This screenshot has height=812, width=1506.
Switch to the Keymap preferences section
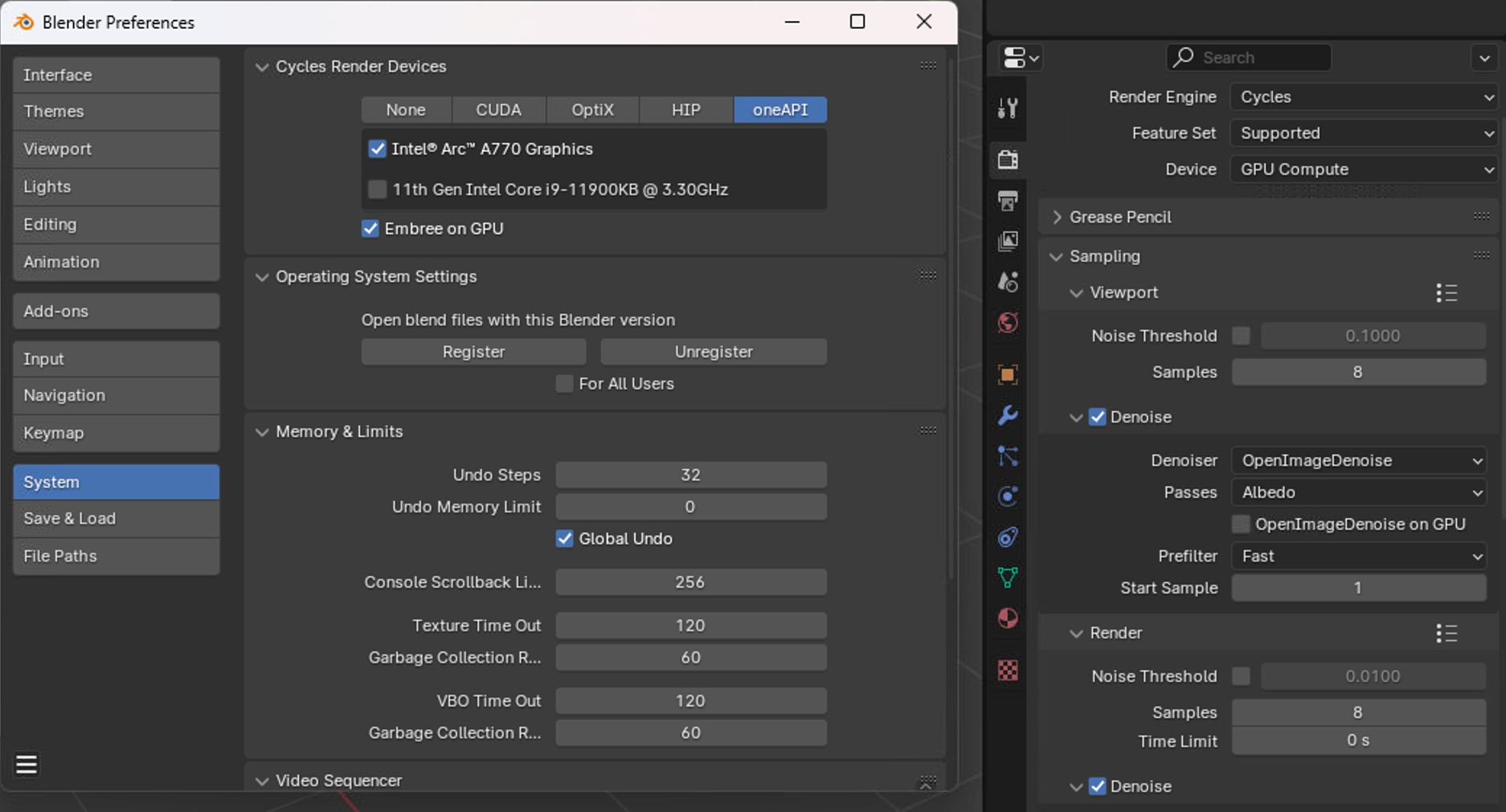(x=117, y=433)
